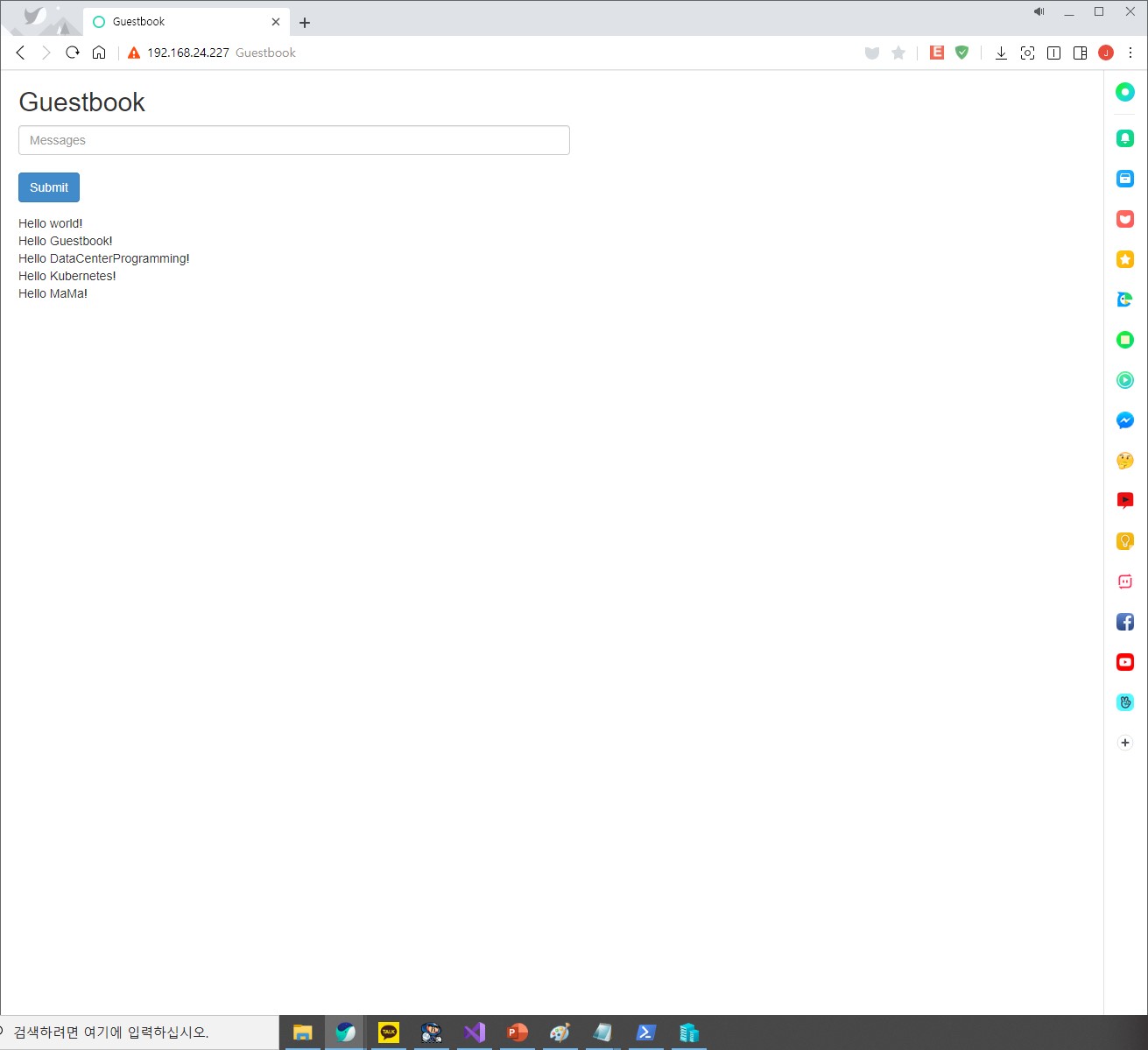Screen dimensions: 1148x1050
Task: Open the yellow lightbulb sidebar icon
Action: pos(1125,541)
